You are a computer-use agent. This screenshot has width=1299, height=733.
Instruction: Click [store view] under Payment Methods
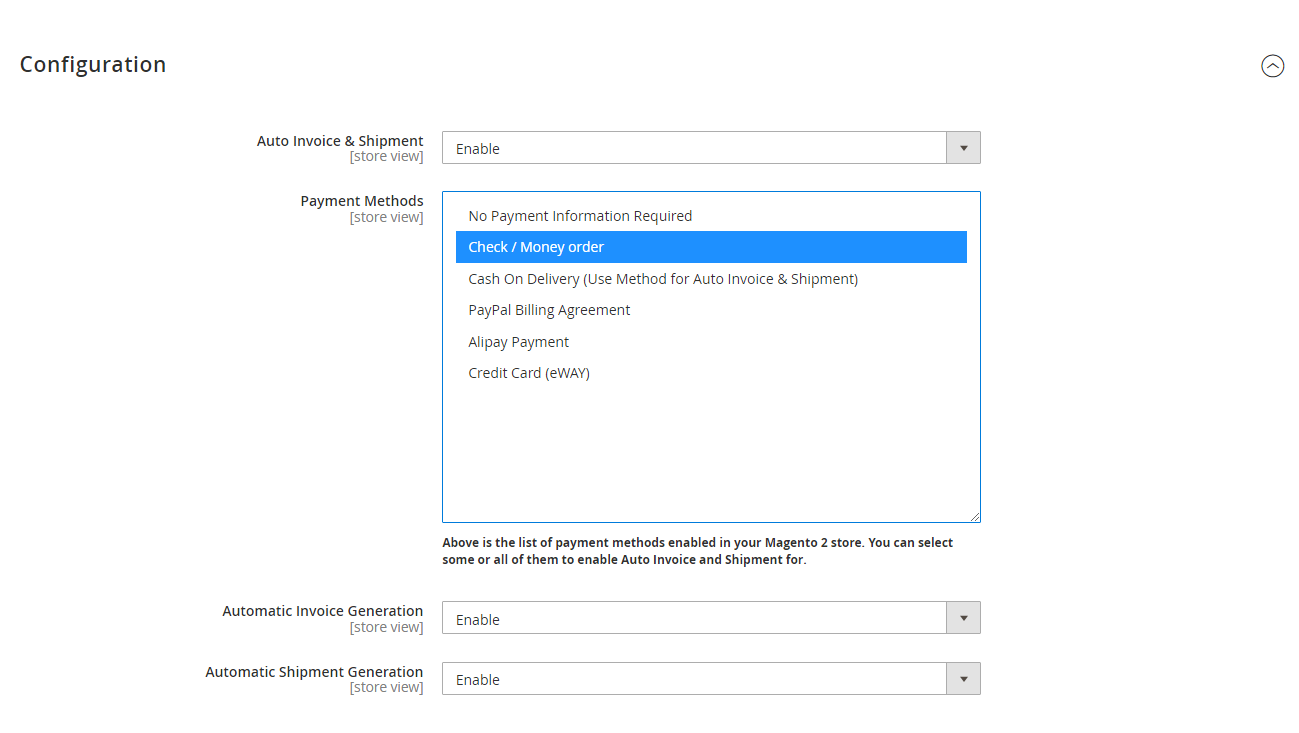(x=387, y=216)
